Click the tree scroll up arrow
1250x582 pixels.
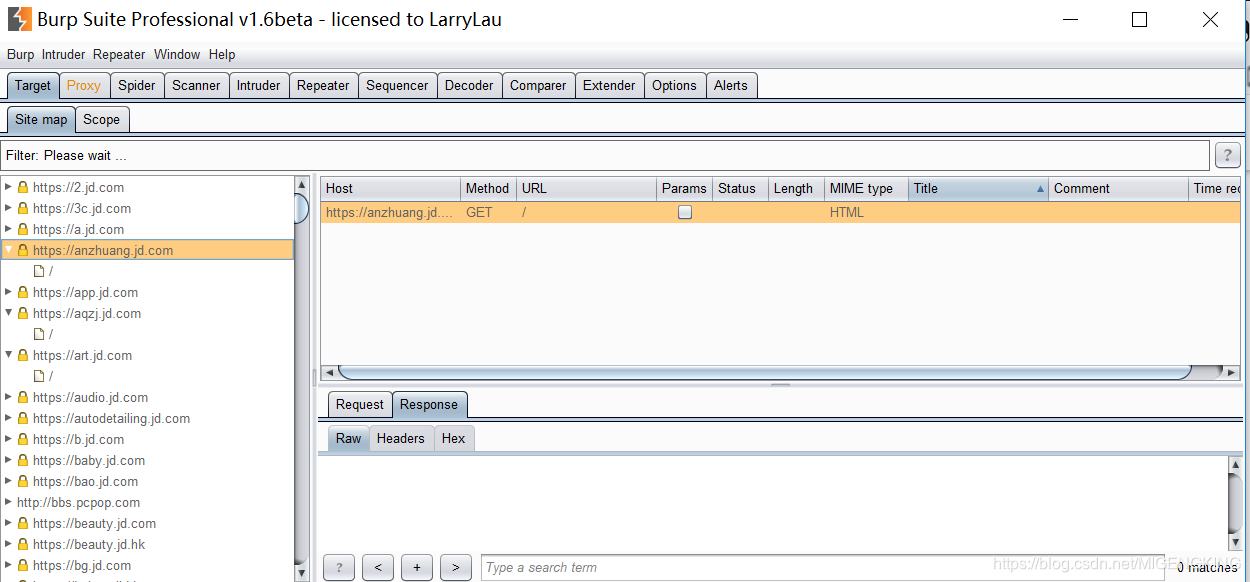[x=301, y=185]
